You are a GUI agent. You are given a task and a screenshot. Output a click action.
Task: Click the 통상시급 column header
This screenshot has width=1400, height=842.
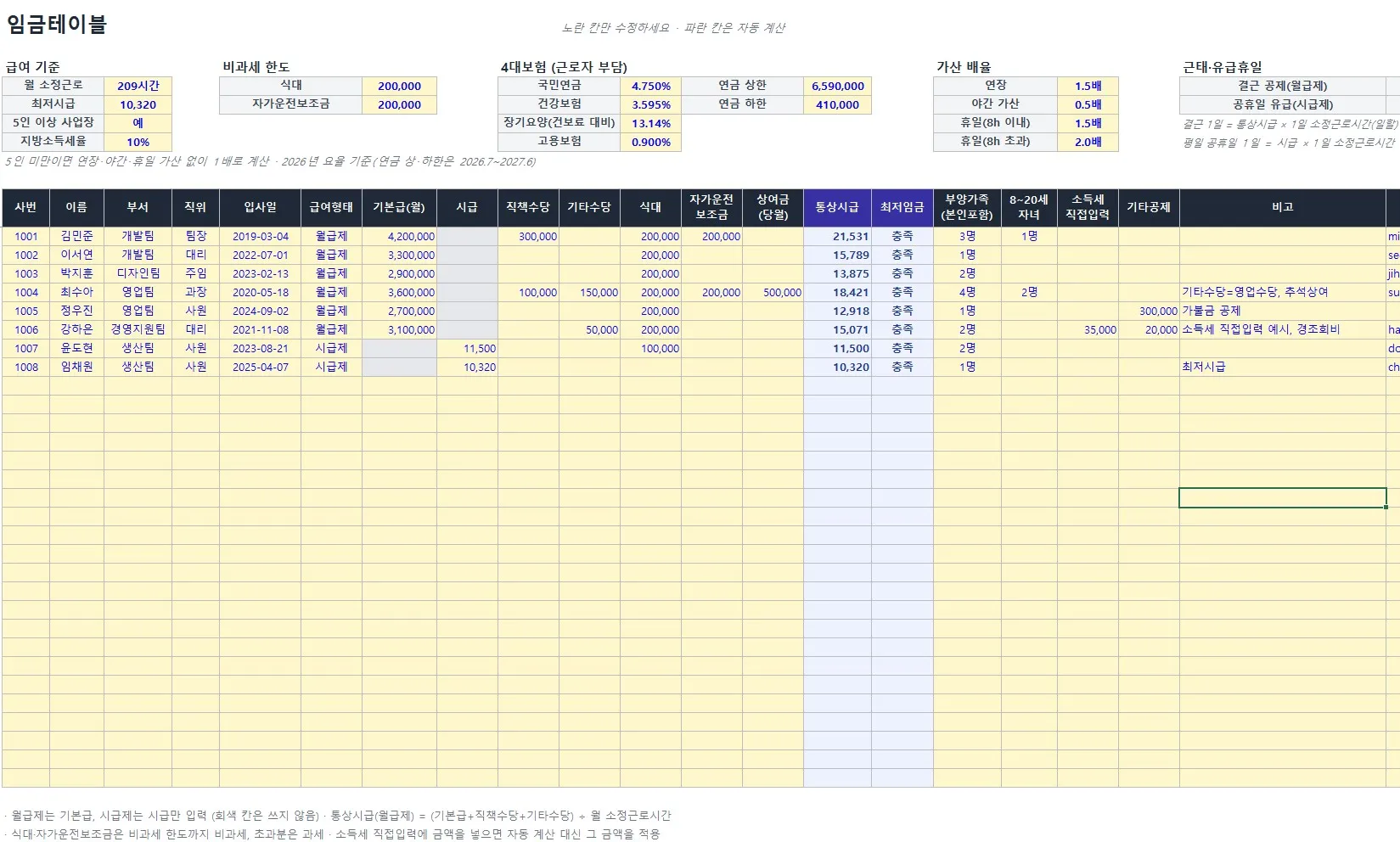837,207
